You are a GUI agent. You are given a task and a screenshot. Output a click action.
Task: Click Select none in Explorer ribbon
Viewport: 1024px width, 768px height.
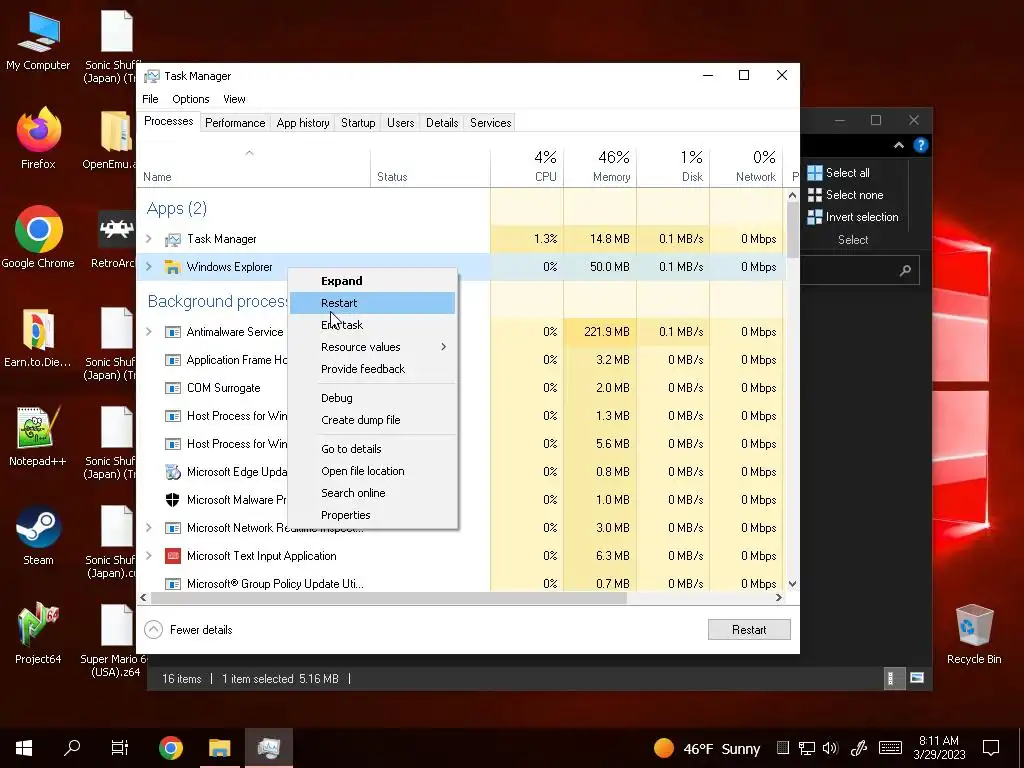pyautogui.click(x=845, y=195)
